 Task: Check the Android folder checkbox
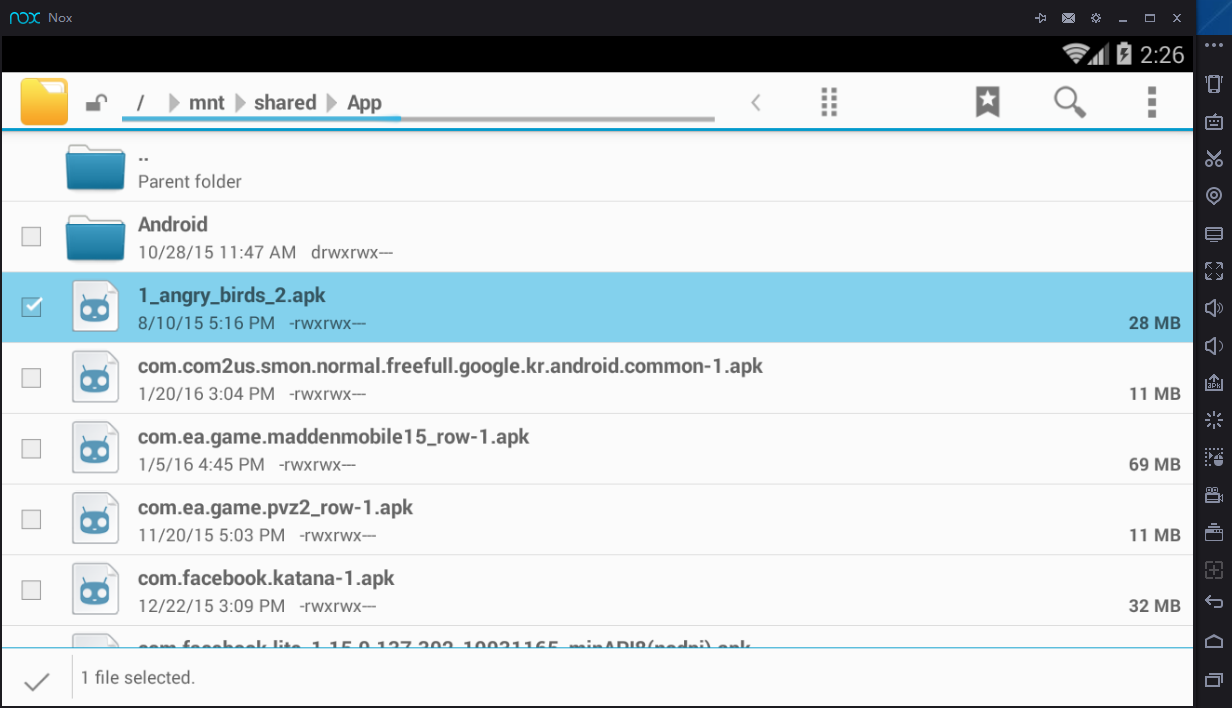pyautogui.click(x=32, y=236)
